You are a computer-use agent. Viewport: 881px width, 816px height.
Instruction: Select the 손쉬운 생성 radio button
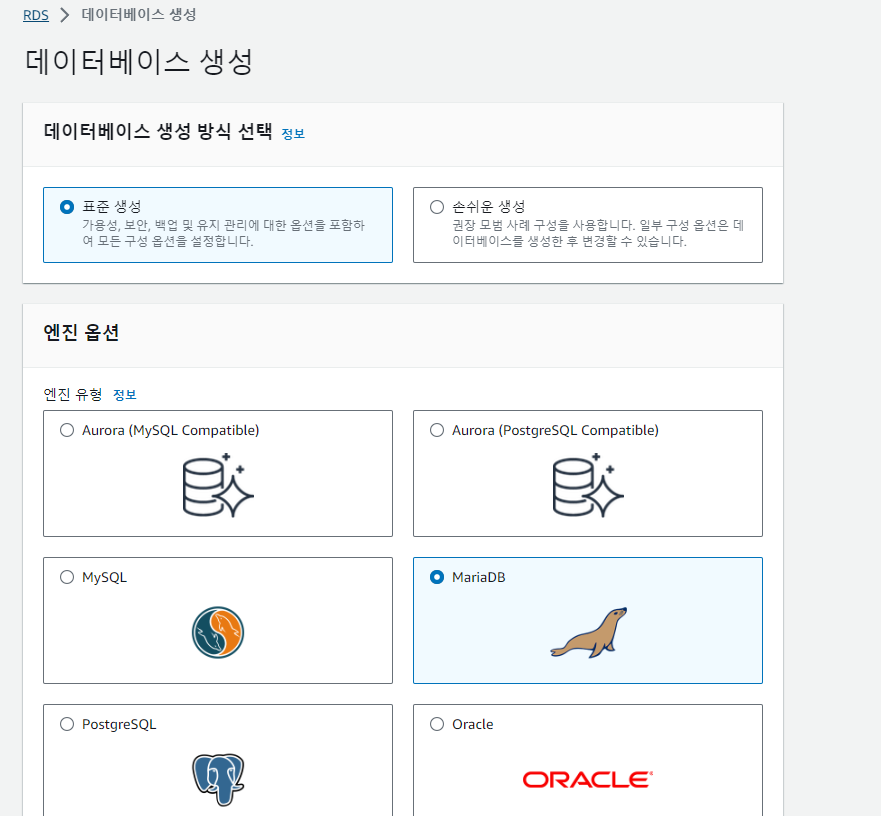(x=437, y=207)
